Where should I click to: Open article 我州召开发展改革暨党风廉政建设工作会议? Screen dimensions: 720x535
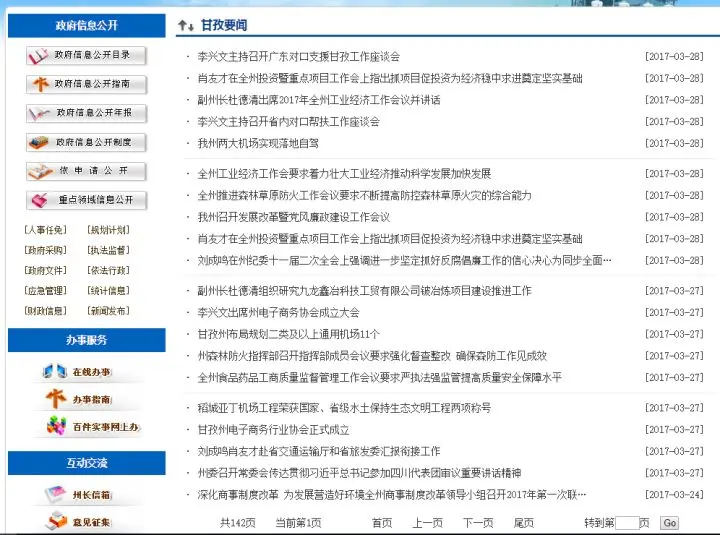[293, 217]
